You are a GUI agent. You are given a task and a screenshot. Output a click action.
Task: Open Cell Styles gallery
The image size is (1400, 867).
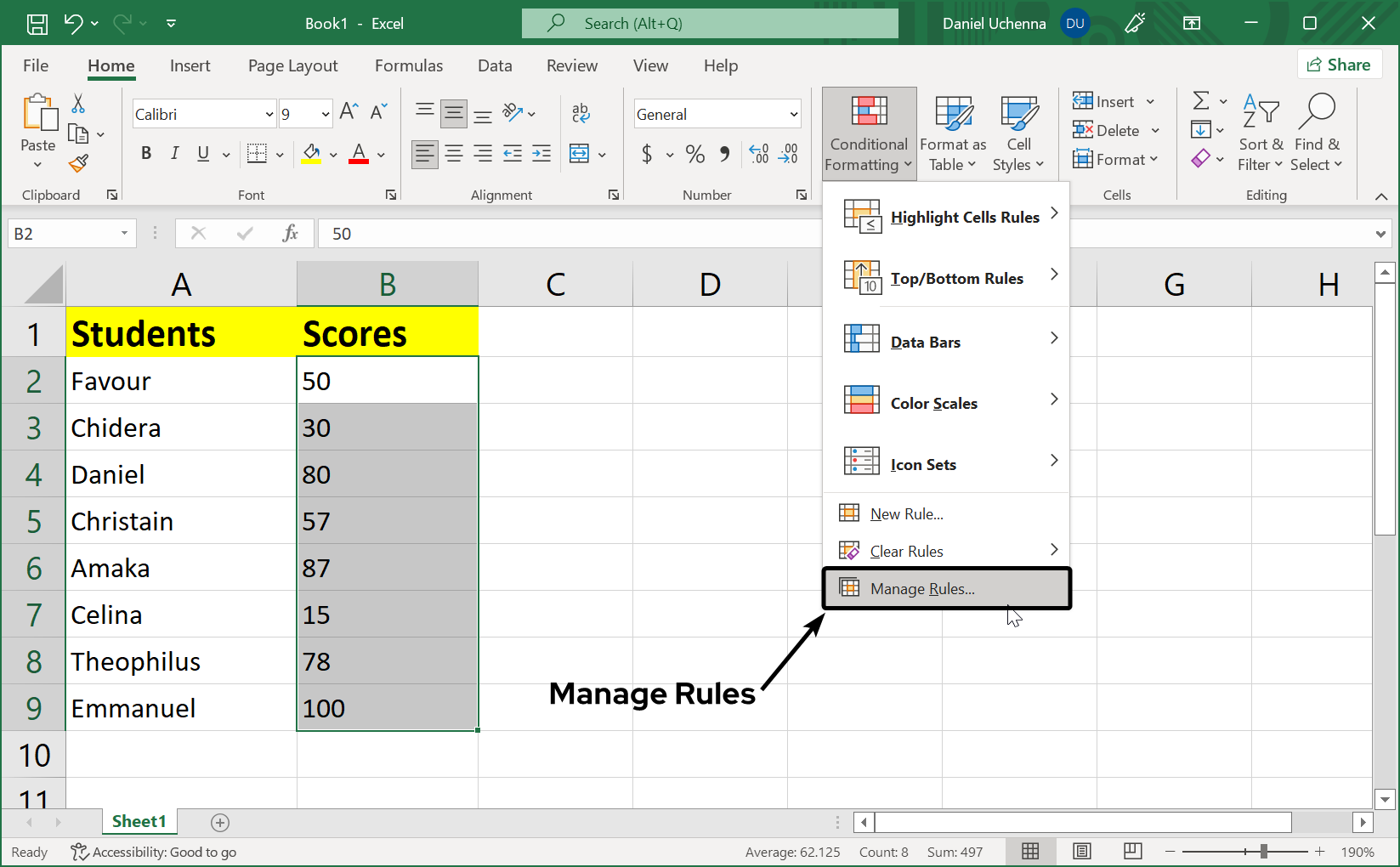(x=1018, y=132)
